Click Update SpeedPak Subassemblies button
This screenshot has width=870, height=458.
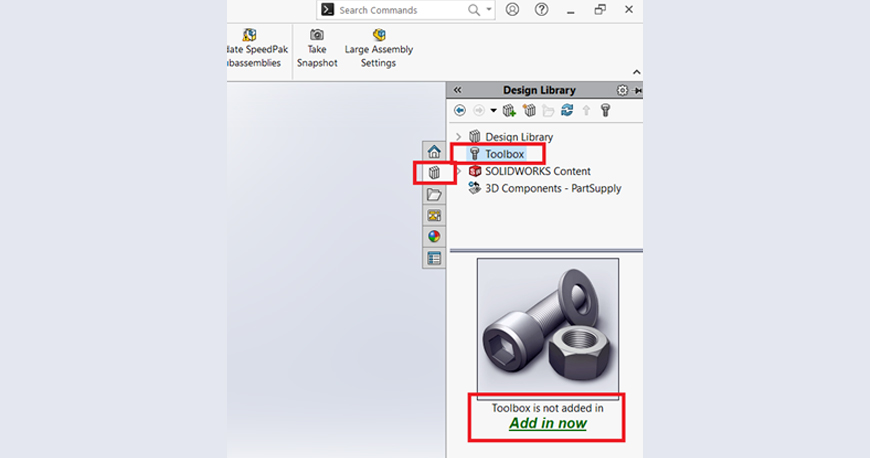point(256,49)
